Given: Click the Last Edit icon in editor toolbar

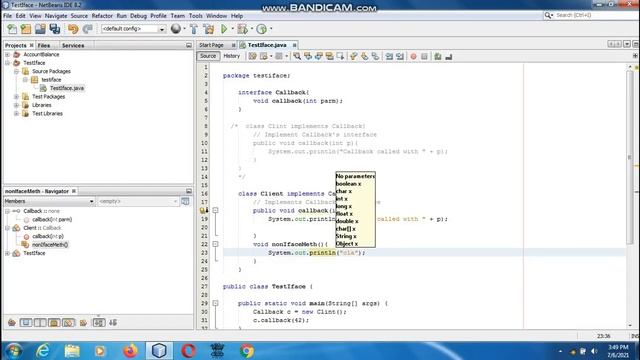Looking at the screenshot, I should point(253,56).
